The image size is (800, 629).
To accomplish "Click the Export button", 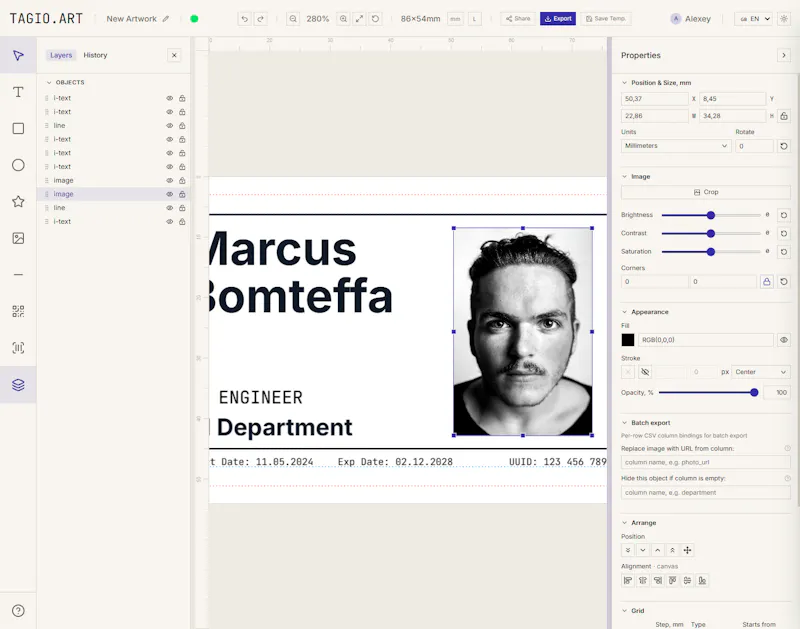I will tap(558, 19).
